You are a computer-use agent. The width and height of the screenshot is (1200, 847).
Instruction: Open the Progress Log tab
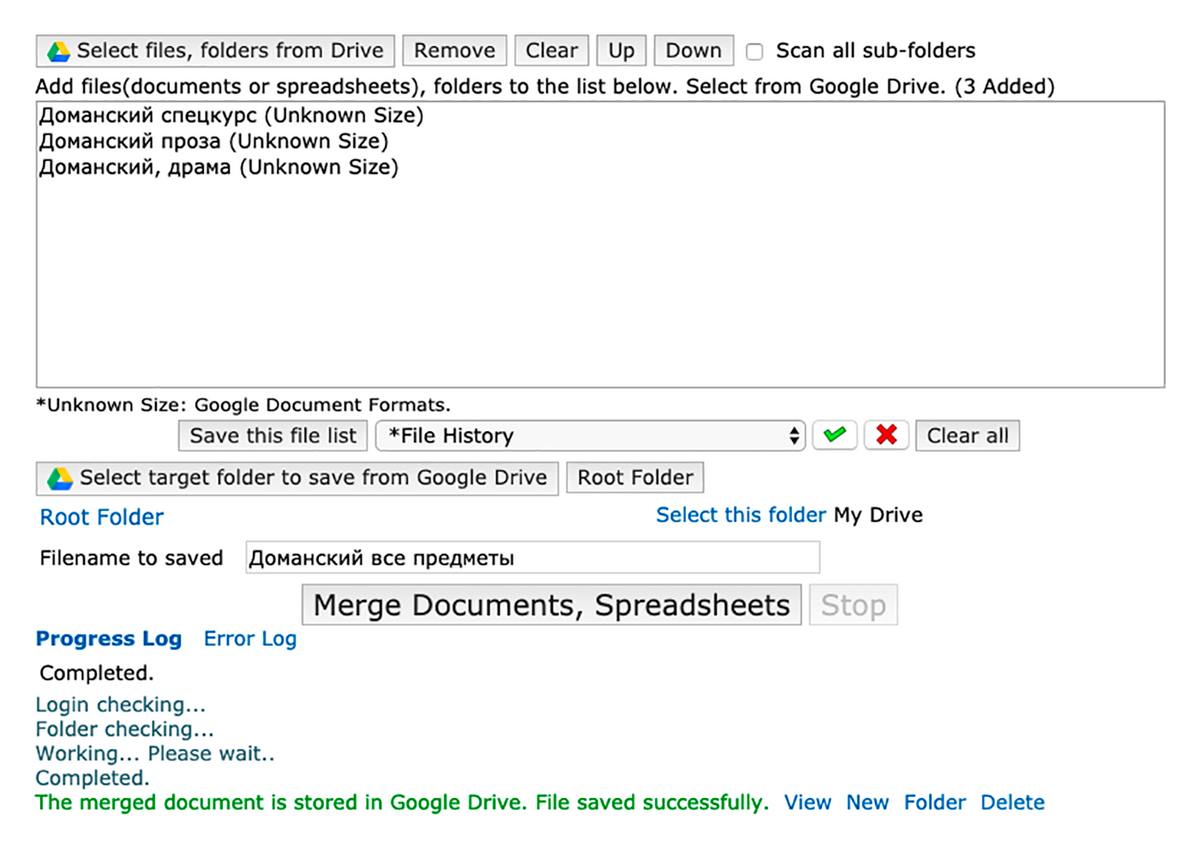pos(109,639)
